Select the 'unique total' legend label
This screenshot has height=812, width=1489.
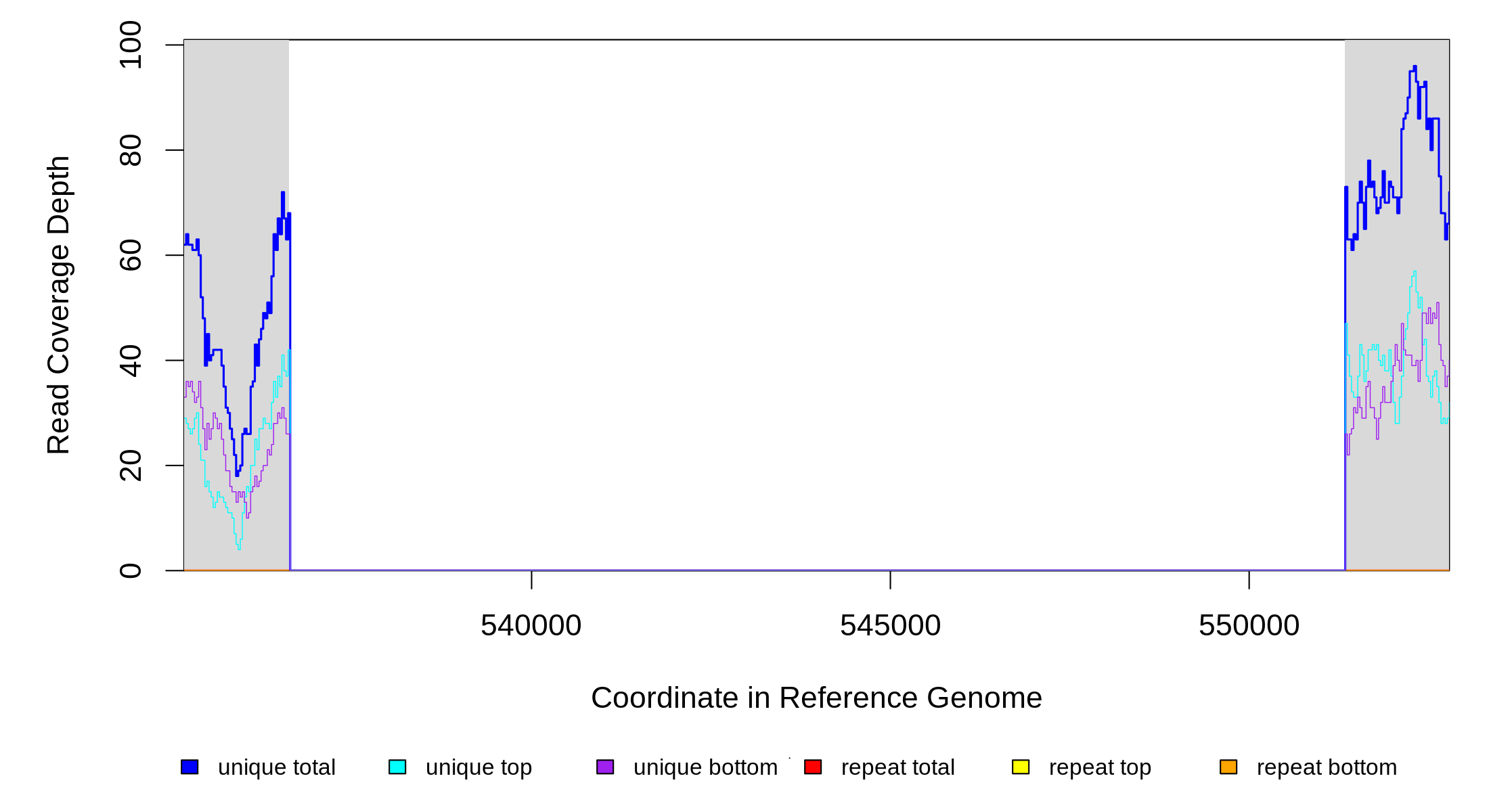(x=276, y=767)
